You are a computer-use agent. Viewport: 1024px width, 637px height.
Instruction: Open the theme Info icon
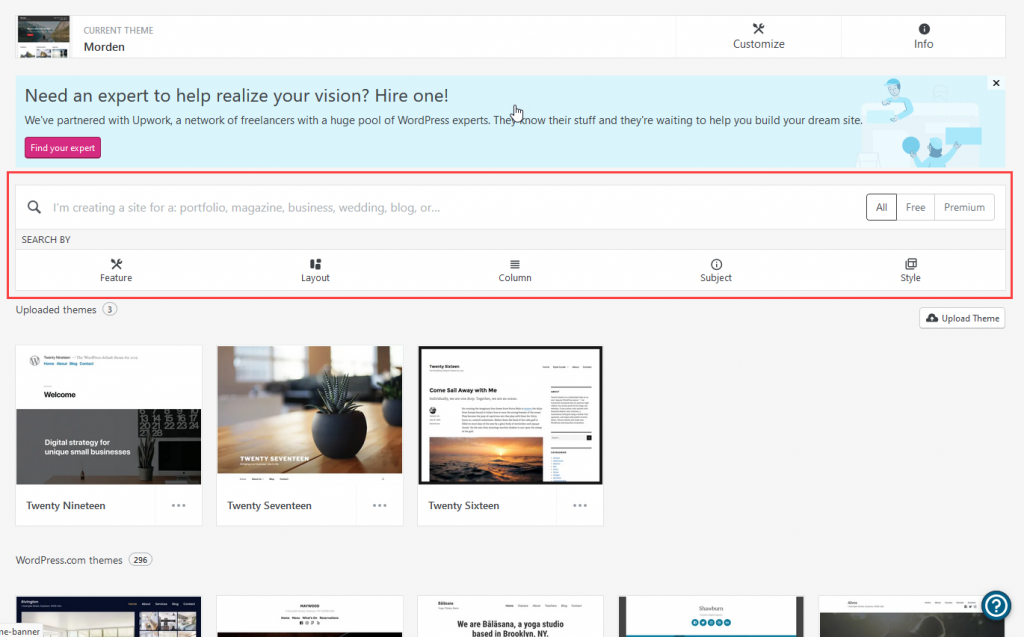923,29
